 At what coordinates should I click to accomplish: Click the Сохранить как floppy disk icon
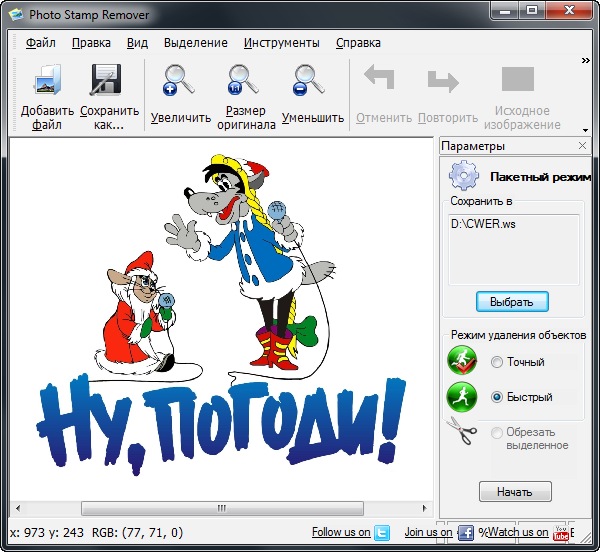point(108,82)
